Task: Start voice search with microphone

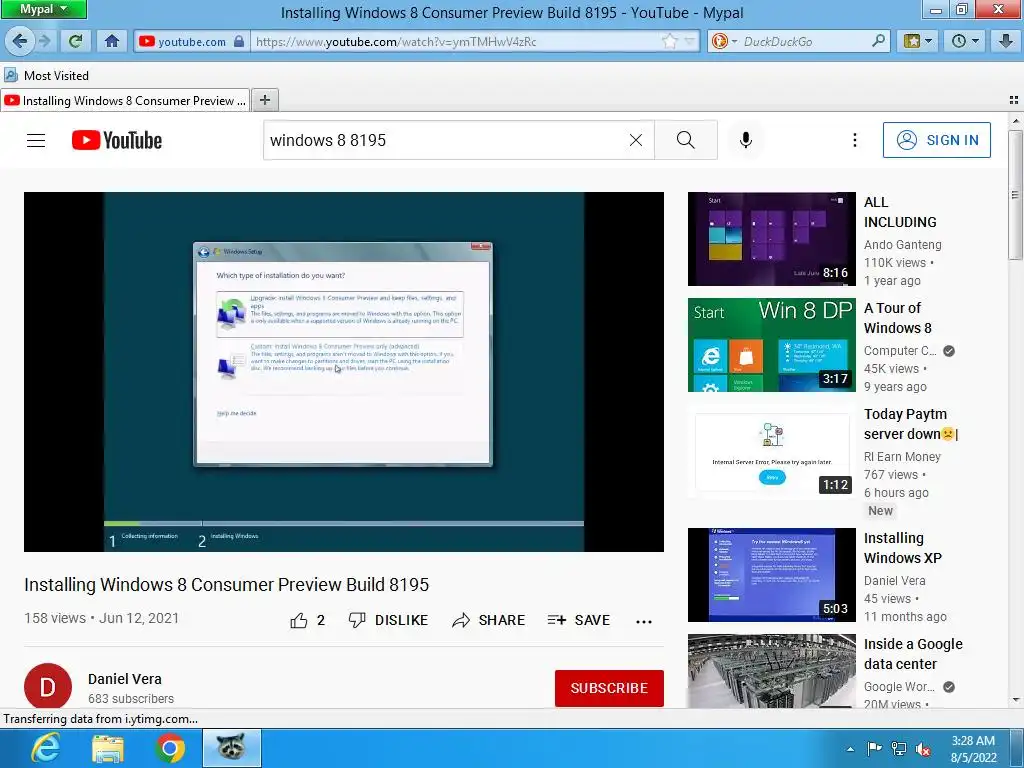Action: pyautogui.click(x=746, y=140)
